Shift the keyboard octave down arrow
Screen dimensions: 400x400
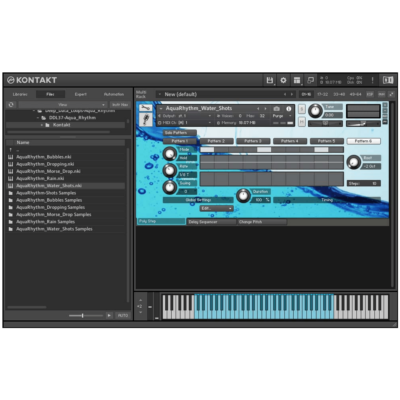[140, 313]
